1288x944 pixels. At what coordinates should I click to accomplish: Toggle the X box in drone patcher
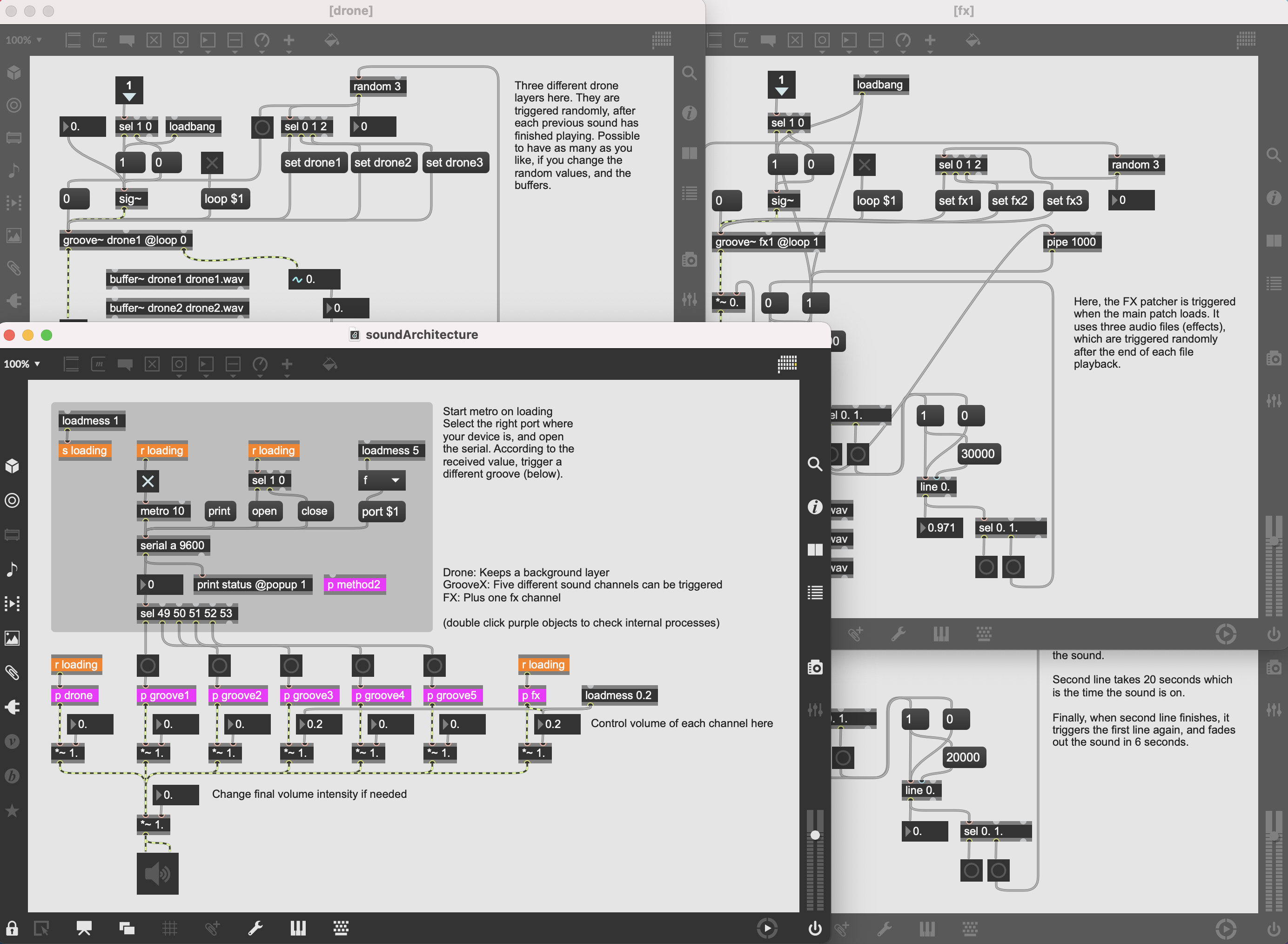click(212, 163)
